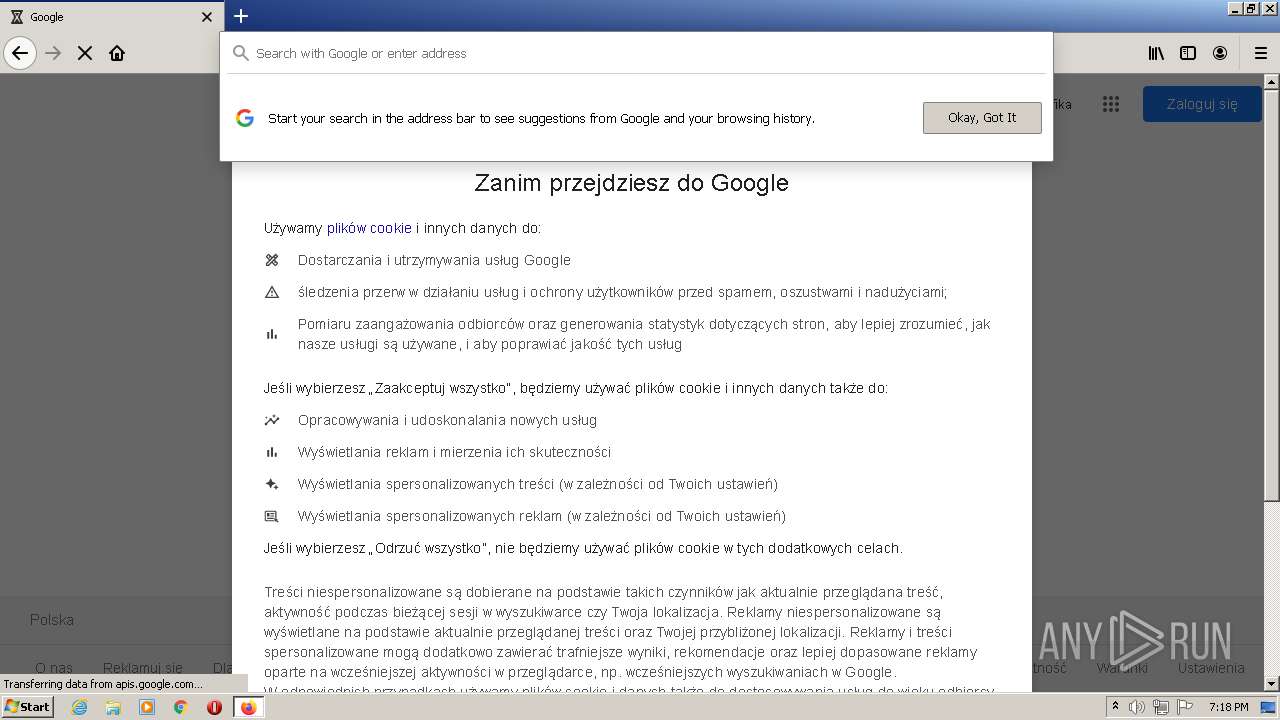Dismiss search tip with Okay, Got It
This screenshot has width=1280, height=720.
click(982, 118)
